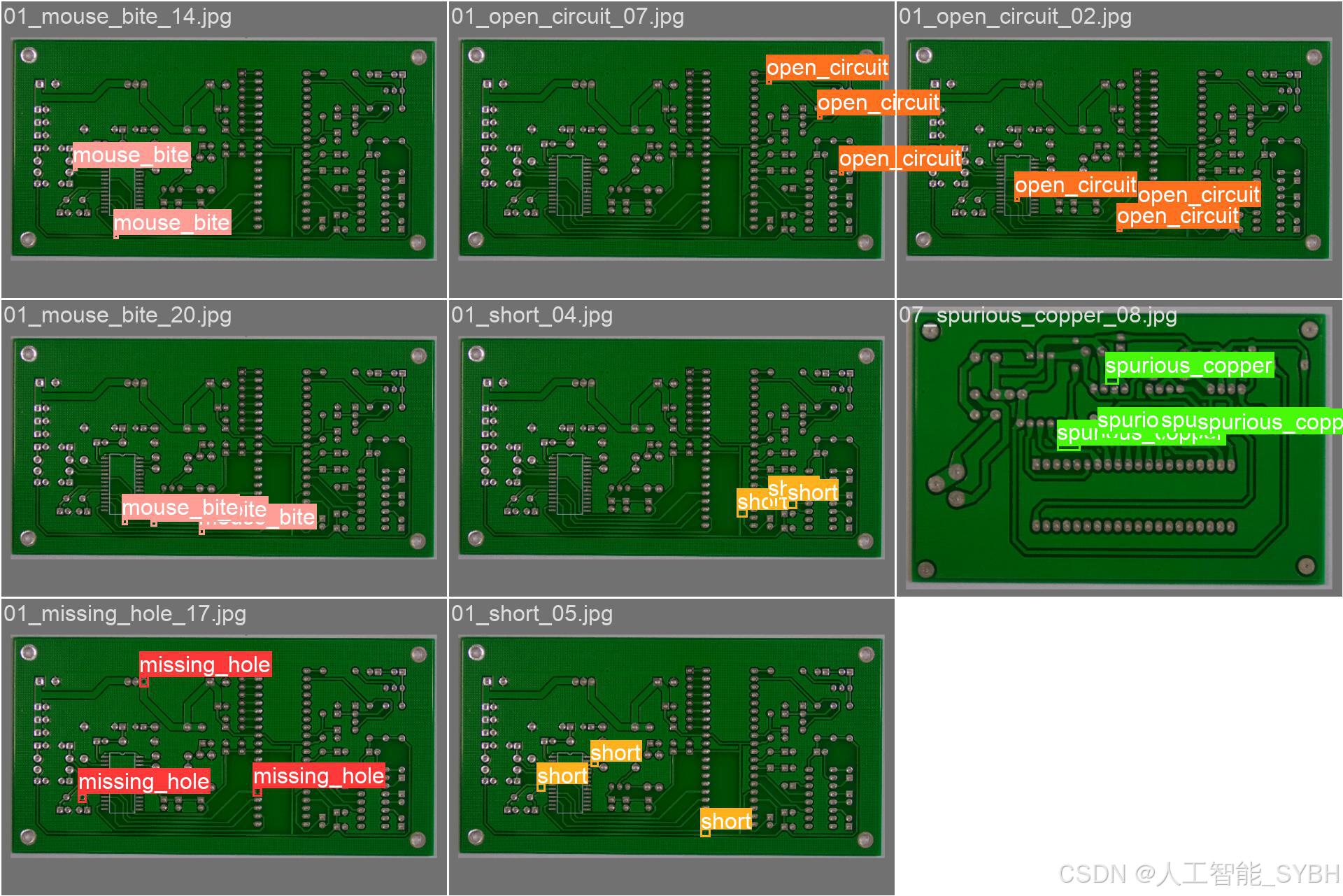Click the 01_open_circuit_07.jpg filename caption

pyautogui.click(x=567, y=16)
